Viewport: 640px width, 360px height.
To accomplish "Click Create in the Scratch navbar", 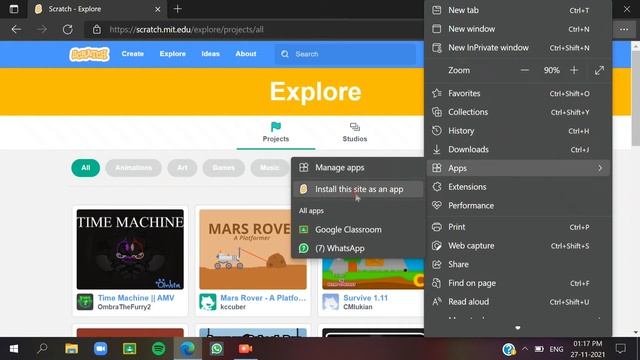I will point(133,54).
